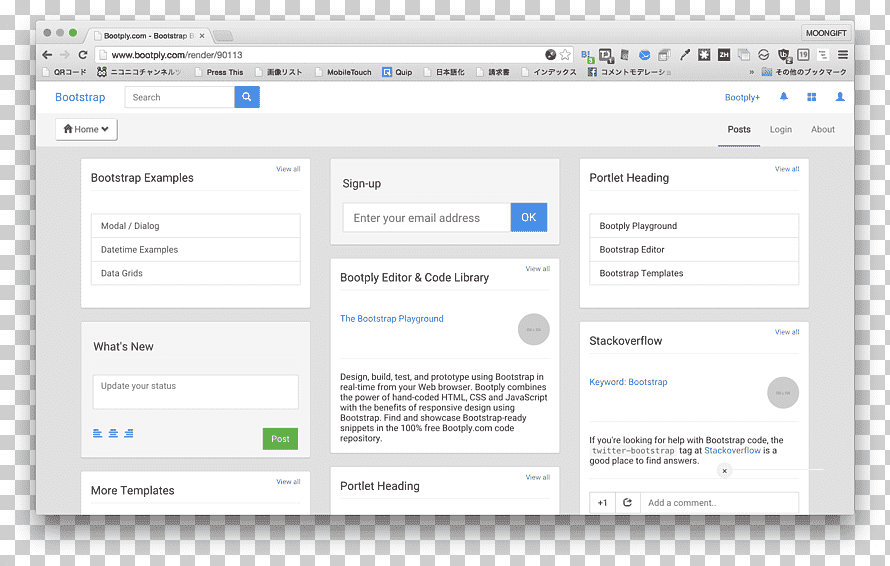Open The Bootstrap Playground link
The image size is (890, 566).
pyautogui.click(x=392, y=318)
